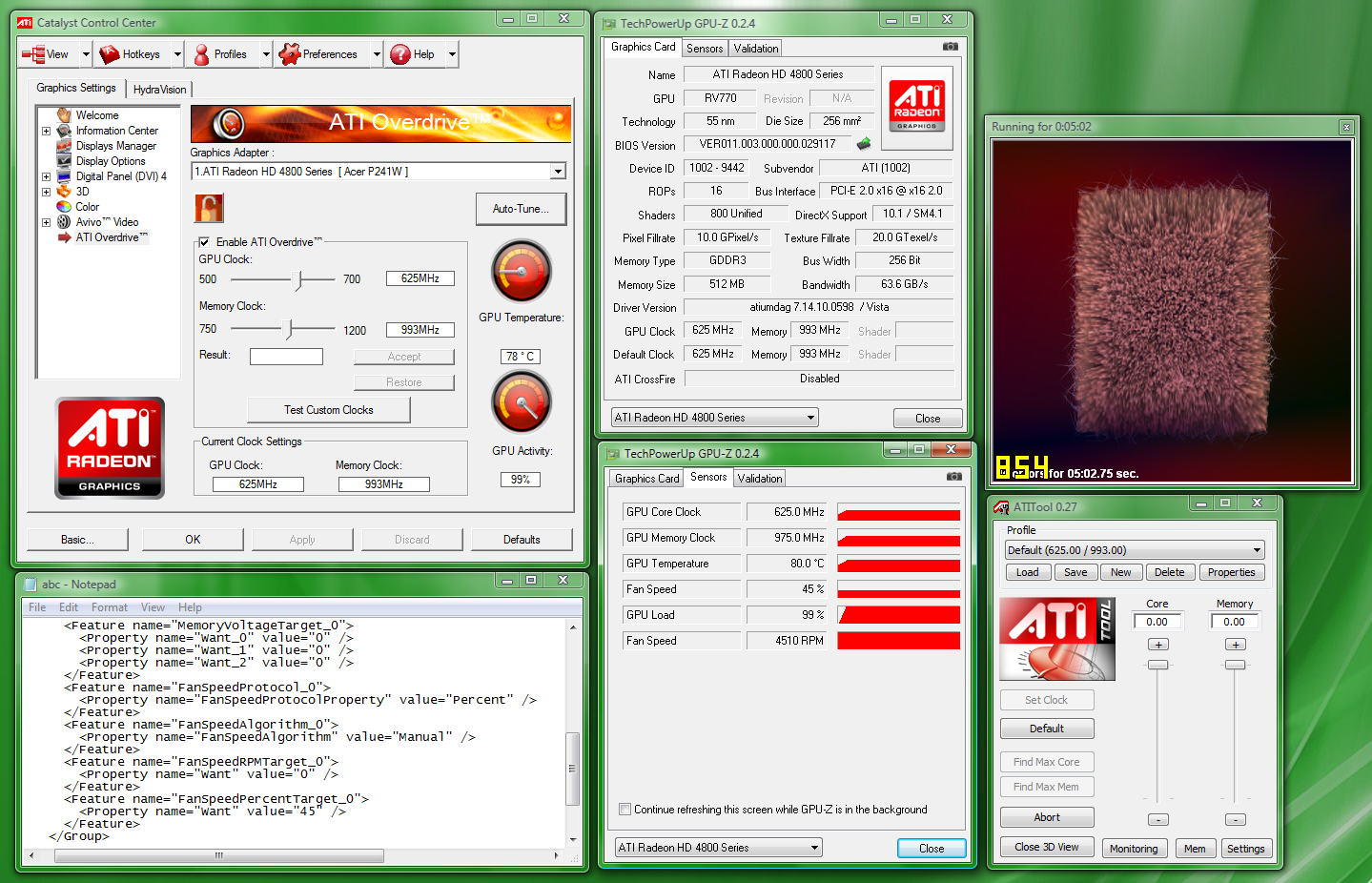This screenshot has height=883, width=1372.
Task: Toggle Continue refreshing in background checkbox
Action: tap(625, 810)
